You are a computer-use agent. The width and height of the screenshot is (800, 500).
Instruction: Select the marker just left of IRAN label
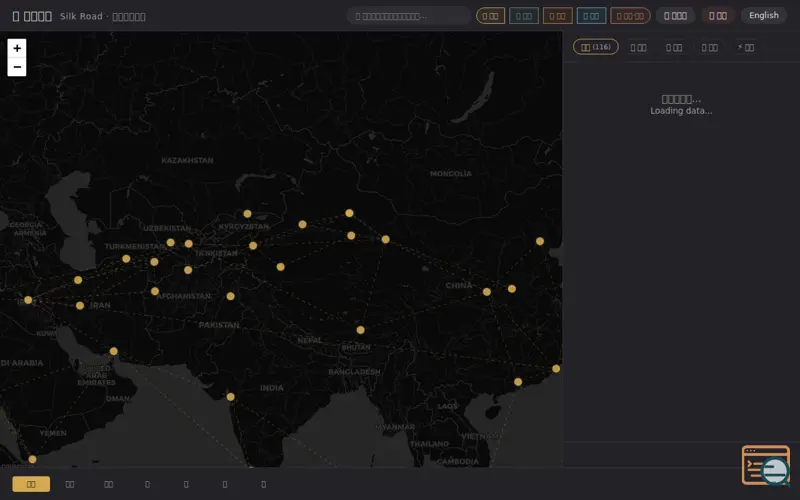pyautogui.click(x=80, y=306)
